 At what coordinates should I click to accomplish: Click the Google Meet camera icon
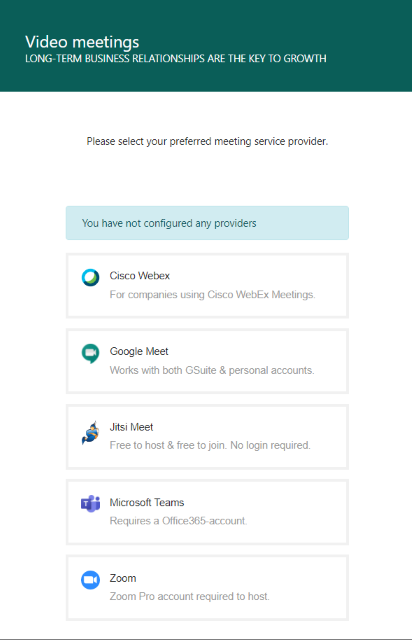pyautogui.click(x=90, y=353)
